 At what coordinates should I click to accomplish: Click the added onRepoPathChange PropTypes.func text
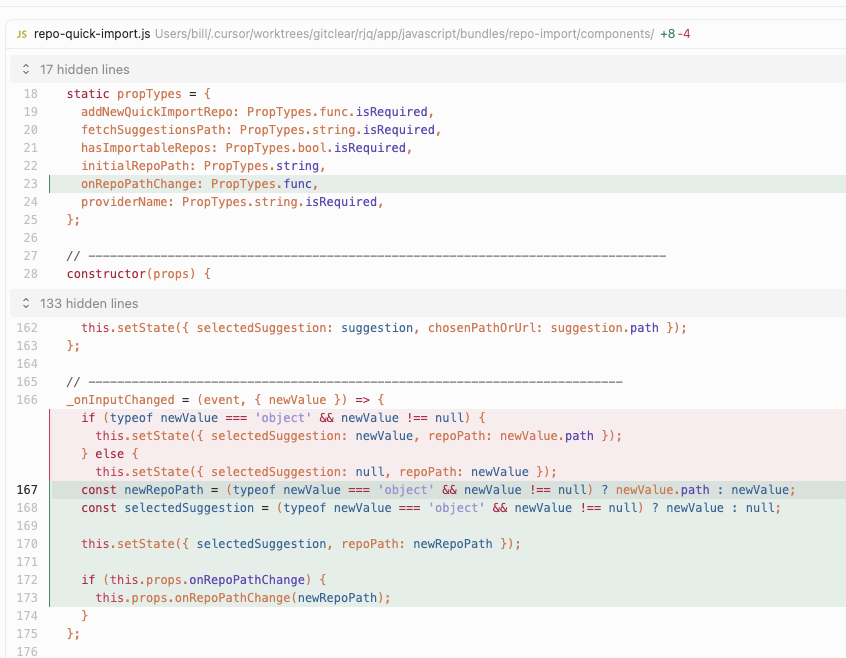(x=199, y=184)
